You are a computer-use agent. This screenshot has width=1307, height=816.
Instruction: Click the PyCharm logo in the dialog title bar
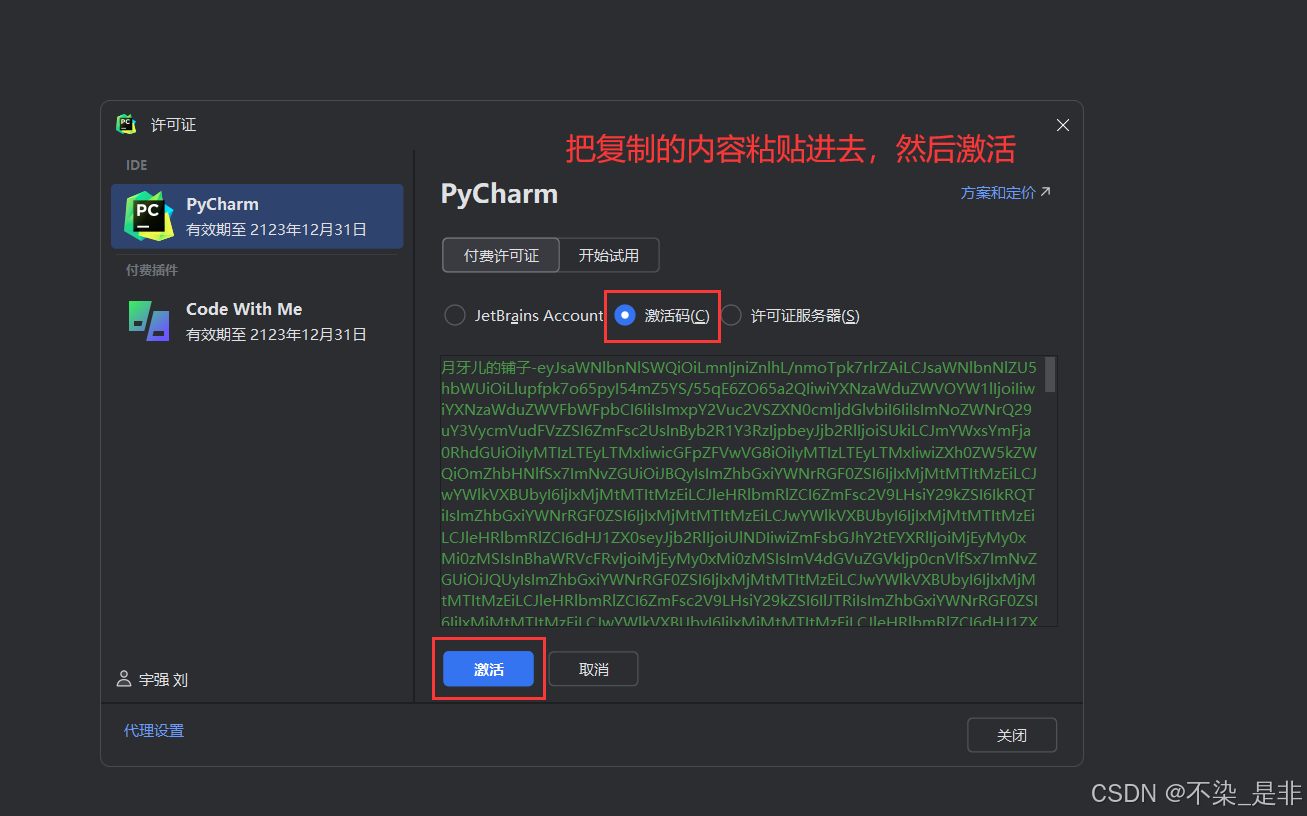(x=126, y=124)
